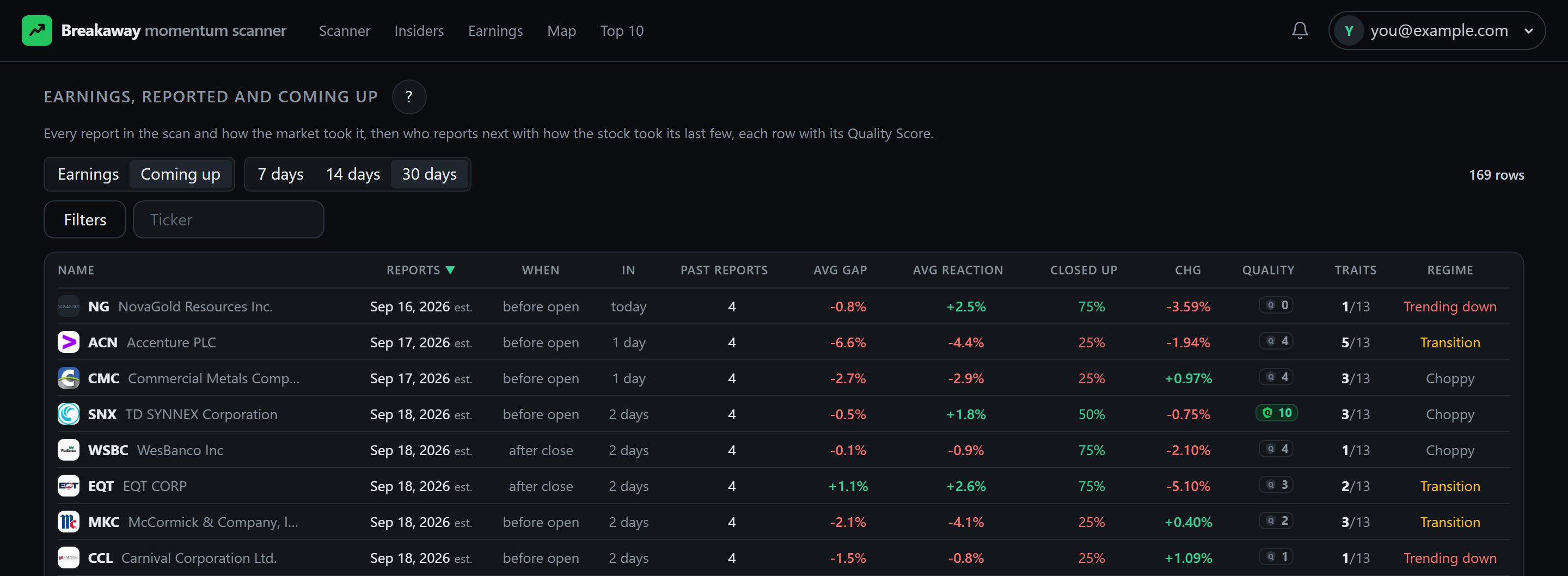Click the NovaGold company logo
This screenshot has width=1568, height=576.
pyautogui.click(x=68, y=307)
